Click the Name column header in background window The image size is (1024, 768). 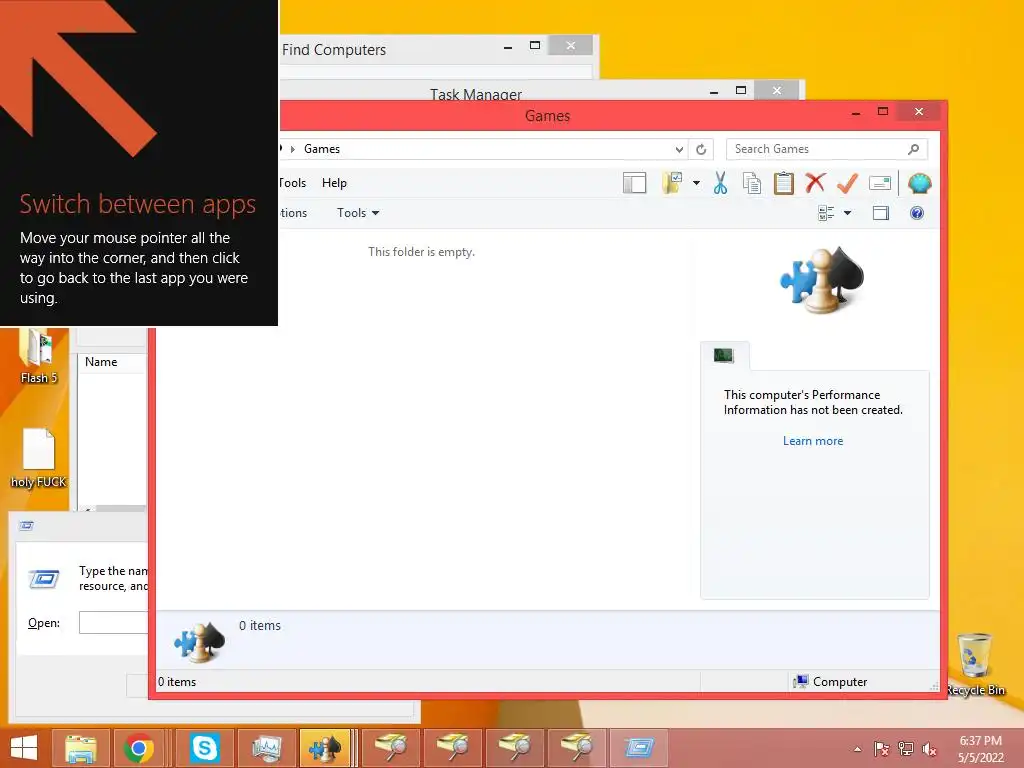coord(101,362)
